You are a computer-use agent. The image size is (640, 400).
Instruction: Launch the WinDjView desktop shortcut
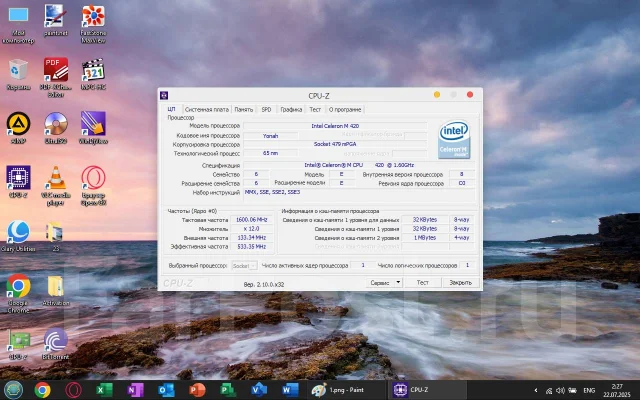(x=93, y=128)
